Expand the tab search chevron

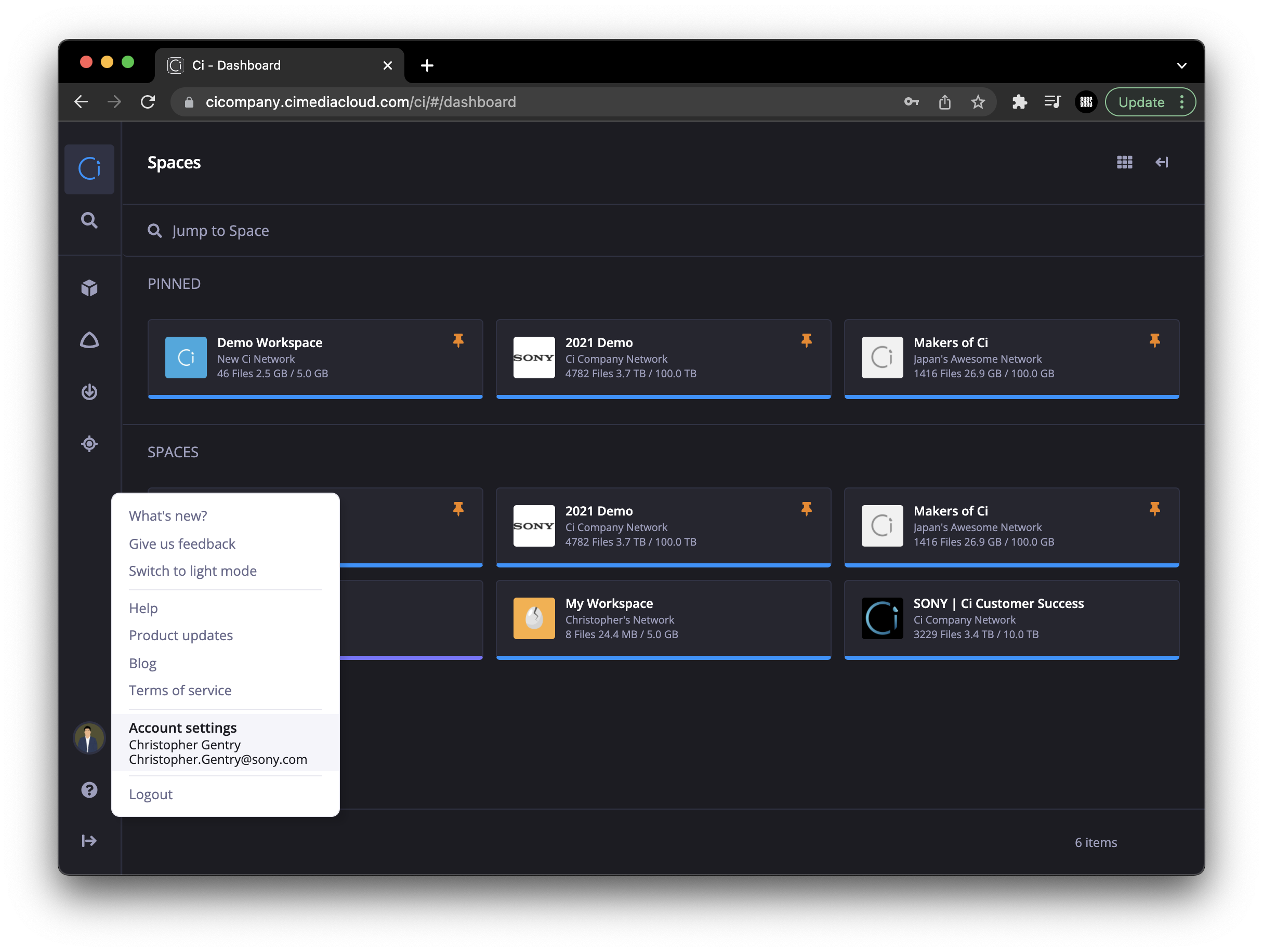pos(1181,65)
